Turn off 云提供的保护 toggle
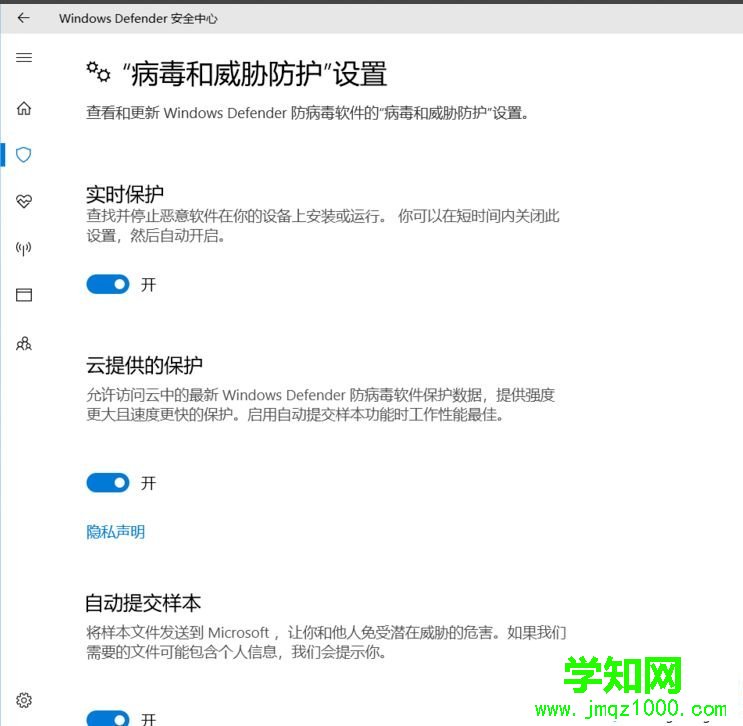The width and height of the screenshot is (743, 726). [108, 483]
